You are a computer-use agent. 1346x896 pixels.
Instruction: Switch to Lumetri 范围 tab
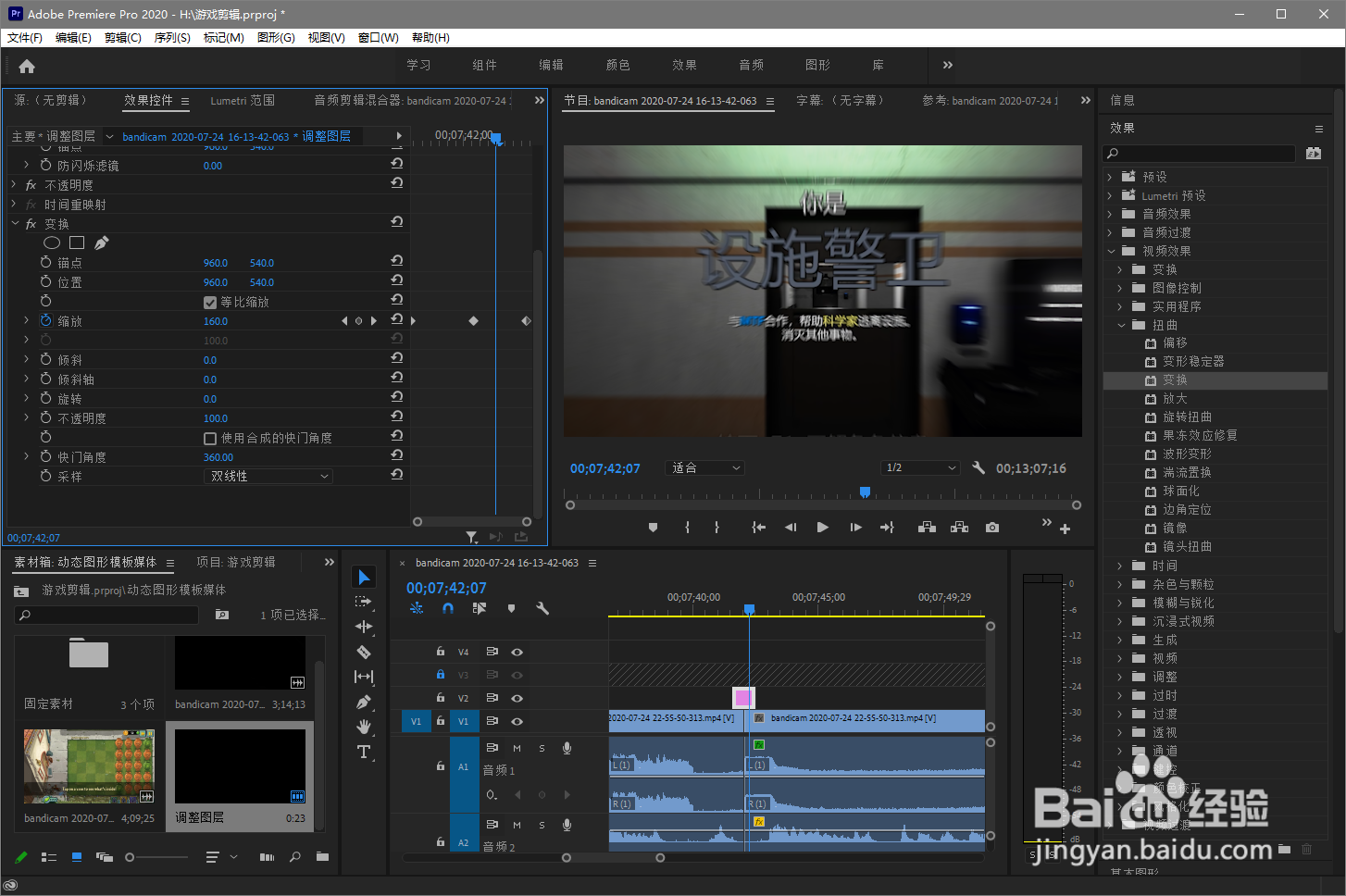pyautogui.click(x=243, y=100)
